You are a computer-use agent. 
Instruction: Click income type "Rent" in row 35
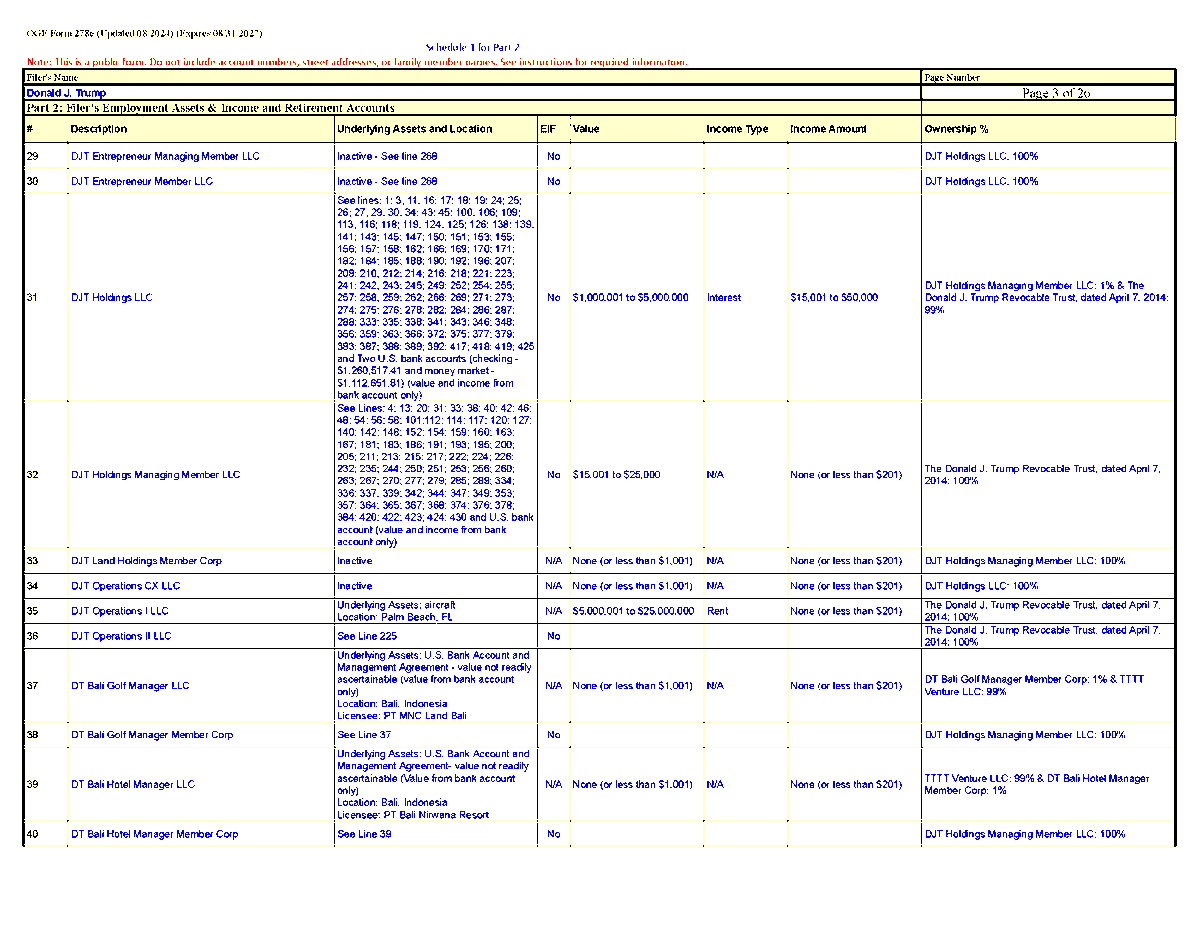[717, 611]
